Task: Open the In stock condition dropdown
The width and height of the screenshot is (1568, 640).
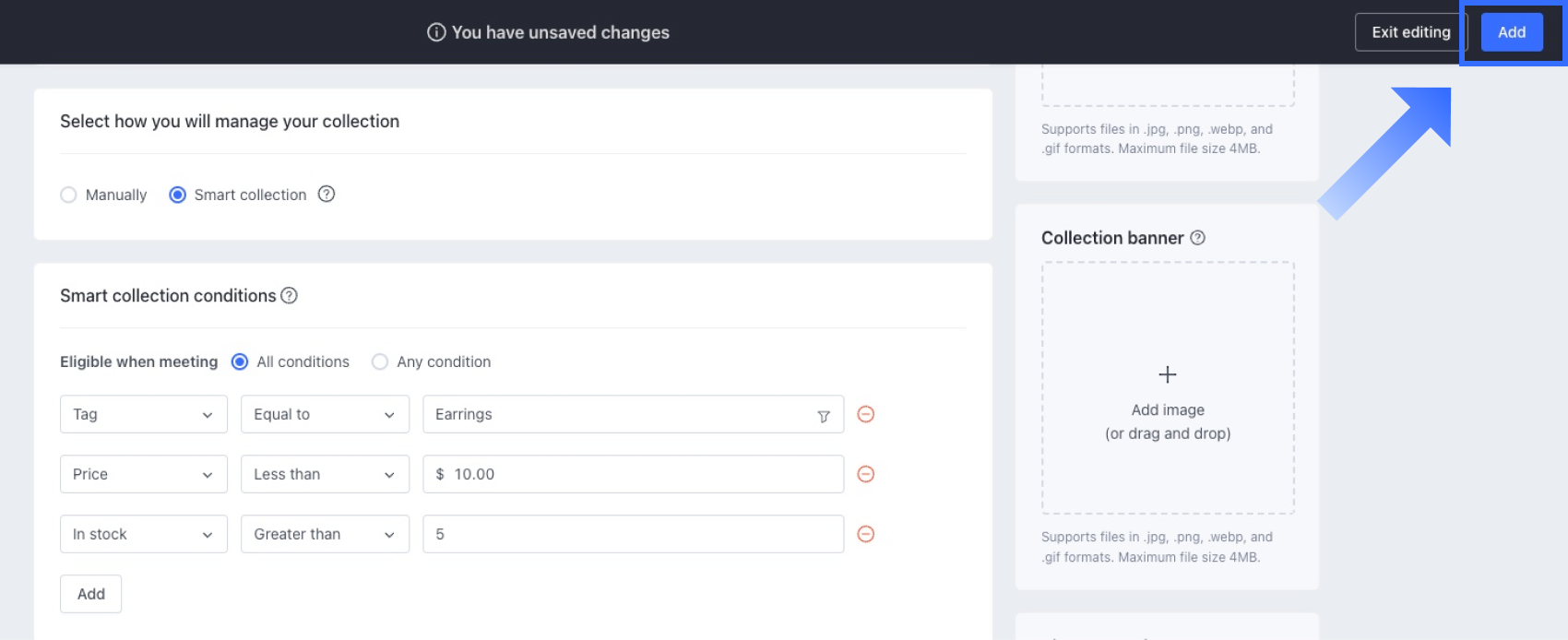Action: tap(143, 534)
